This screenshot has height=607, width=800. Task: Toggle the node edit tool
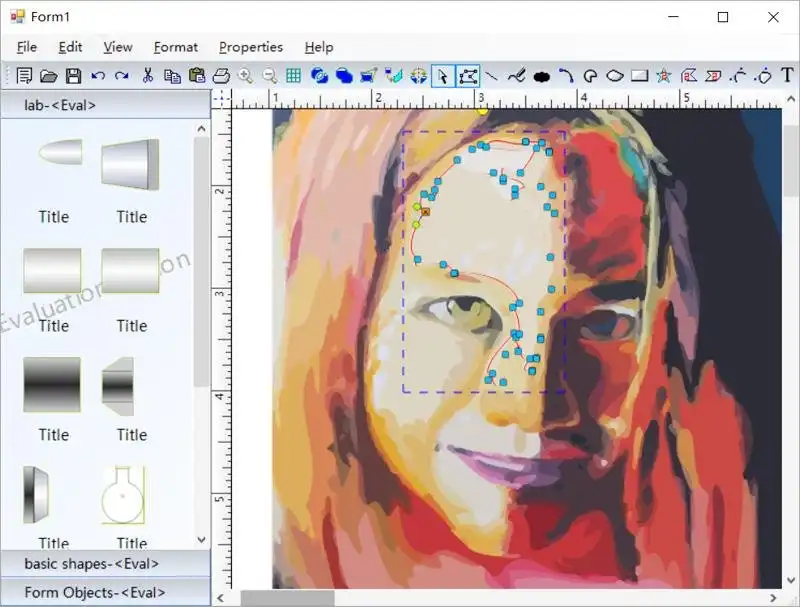(468, 76)
